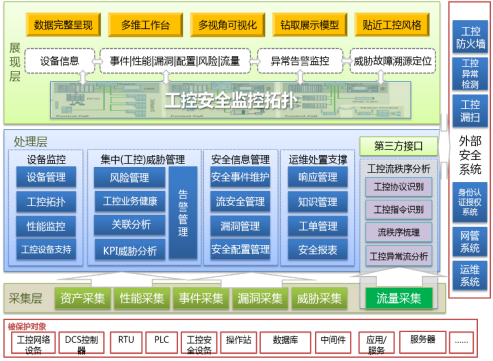Click the 设备管理 blue button
The height and width of the screenshot is (361, 493).
pyautogui.click(x=46, y=177)
